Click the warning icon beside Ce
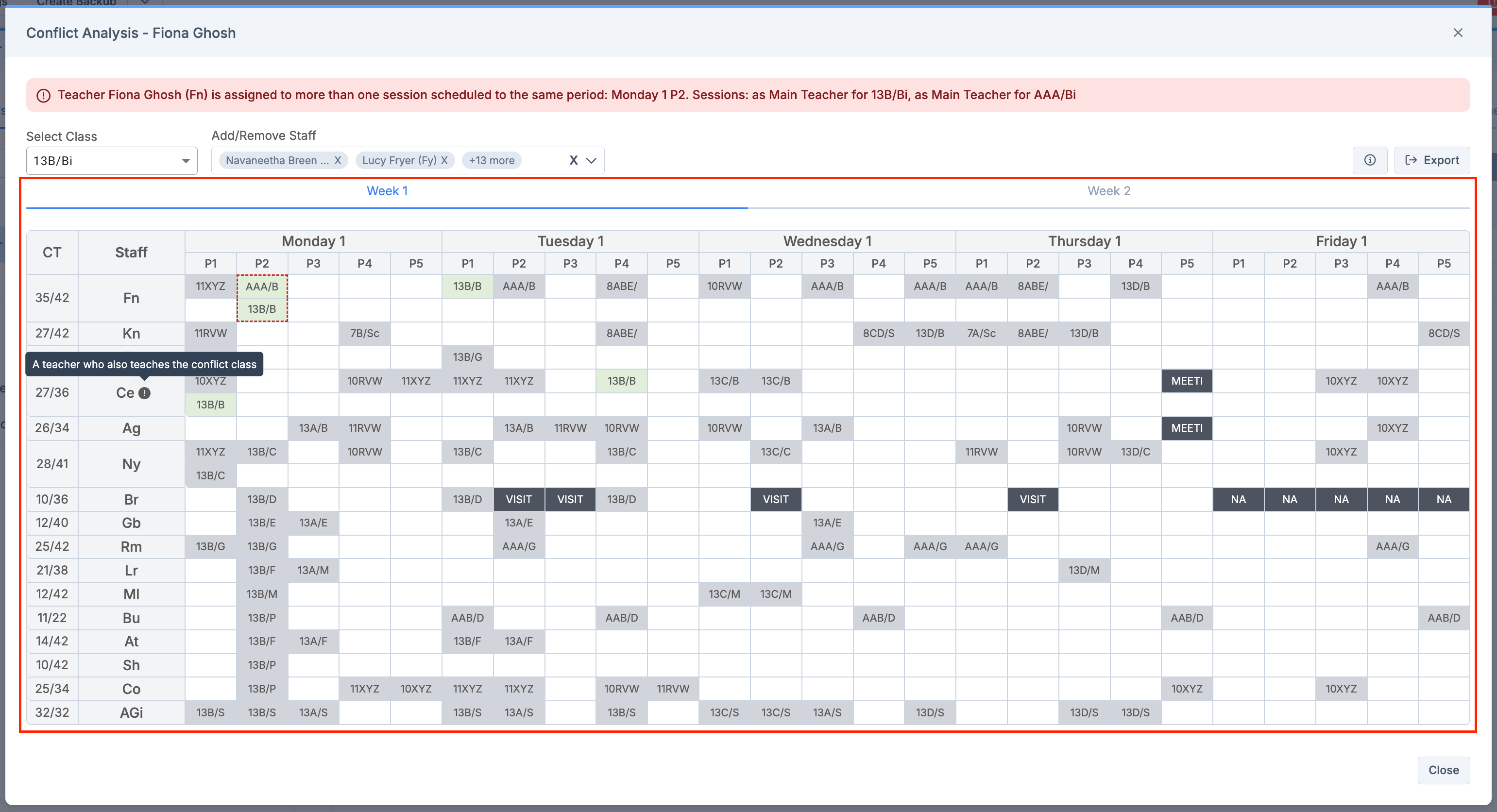 click(x=145, y=393)
